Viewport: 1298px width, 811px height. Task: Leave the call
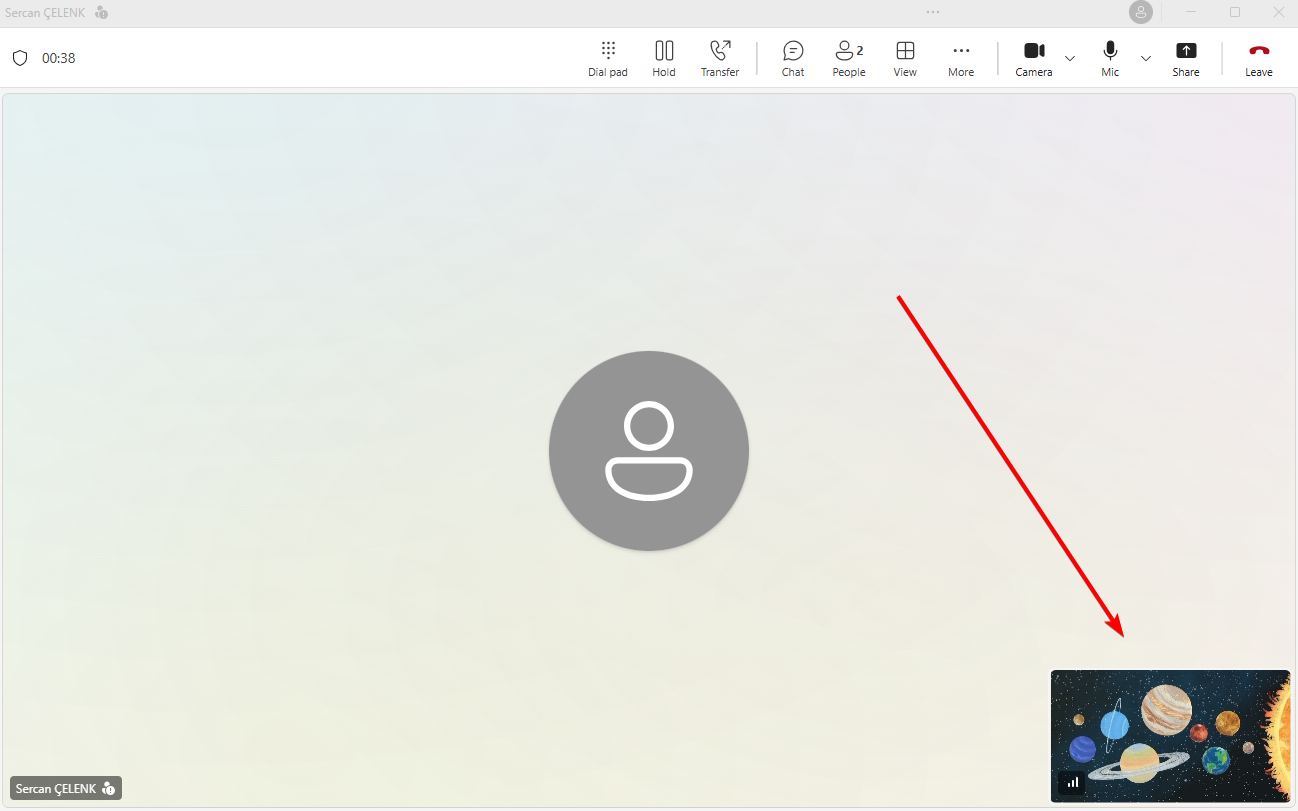(x=1258, y=58)
